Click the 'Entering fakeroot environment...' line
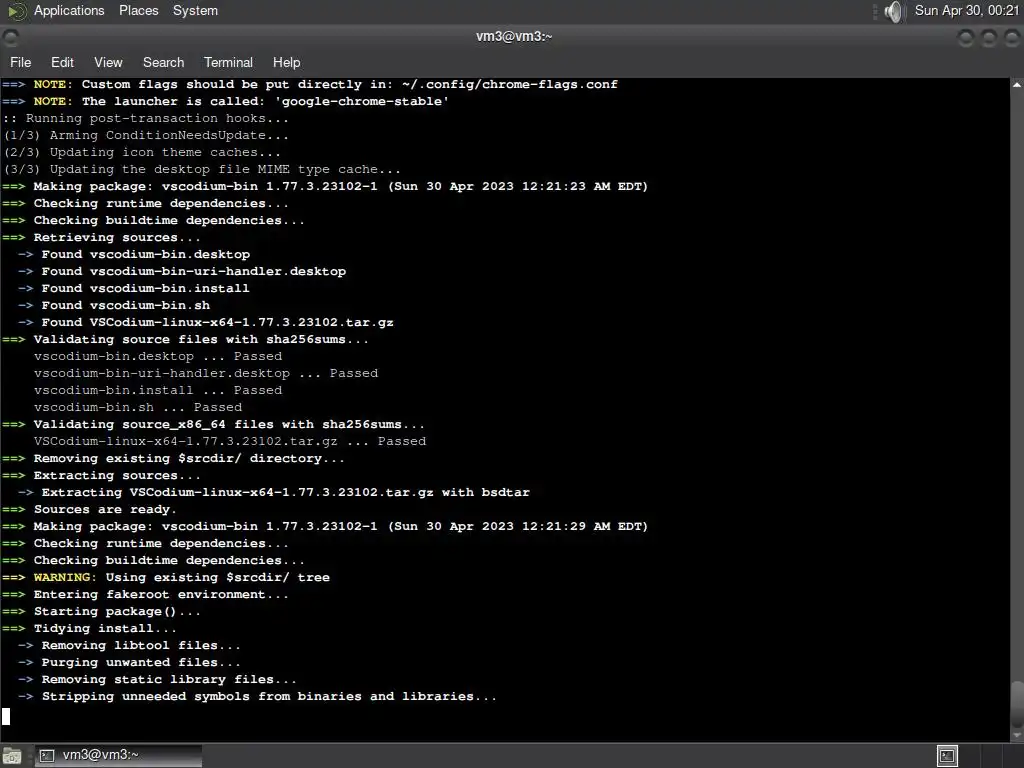The height and width of the screenshot is (768, 1024). 145,594
